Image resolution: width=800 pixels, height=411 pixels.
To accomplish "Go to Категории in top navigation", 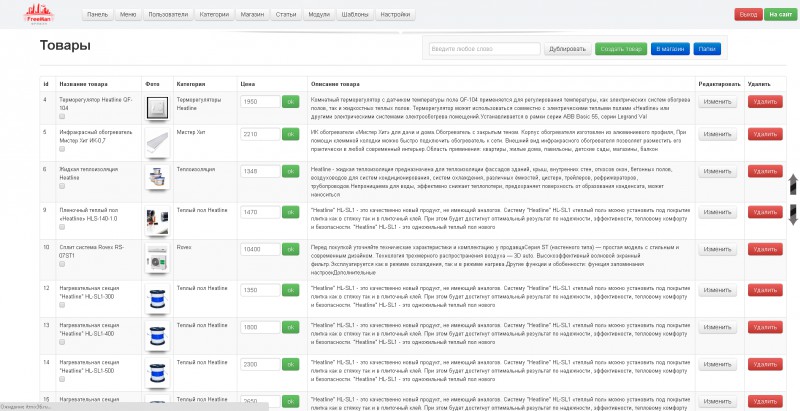I will (x=214, y=15).
